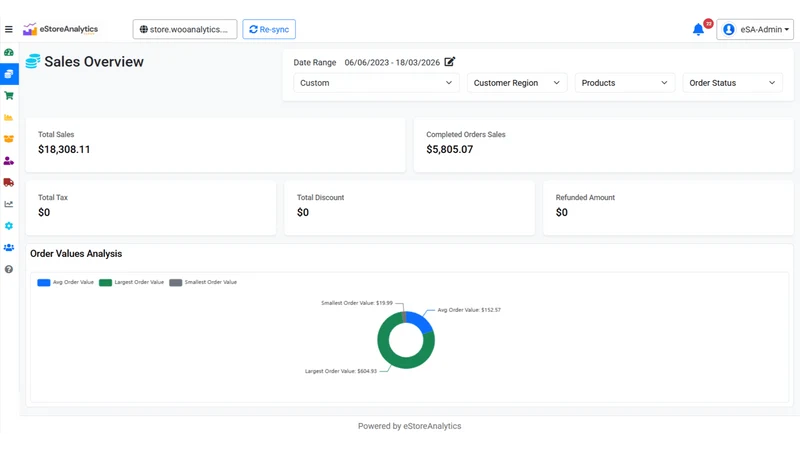Click the Powered by eStoreAnalytics footer
800x450 pixels.
tap(410, 426)
